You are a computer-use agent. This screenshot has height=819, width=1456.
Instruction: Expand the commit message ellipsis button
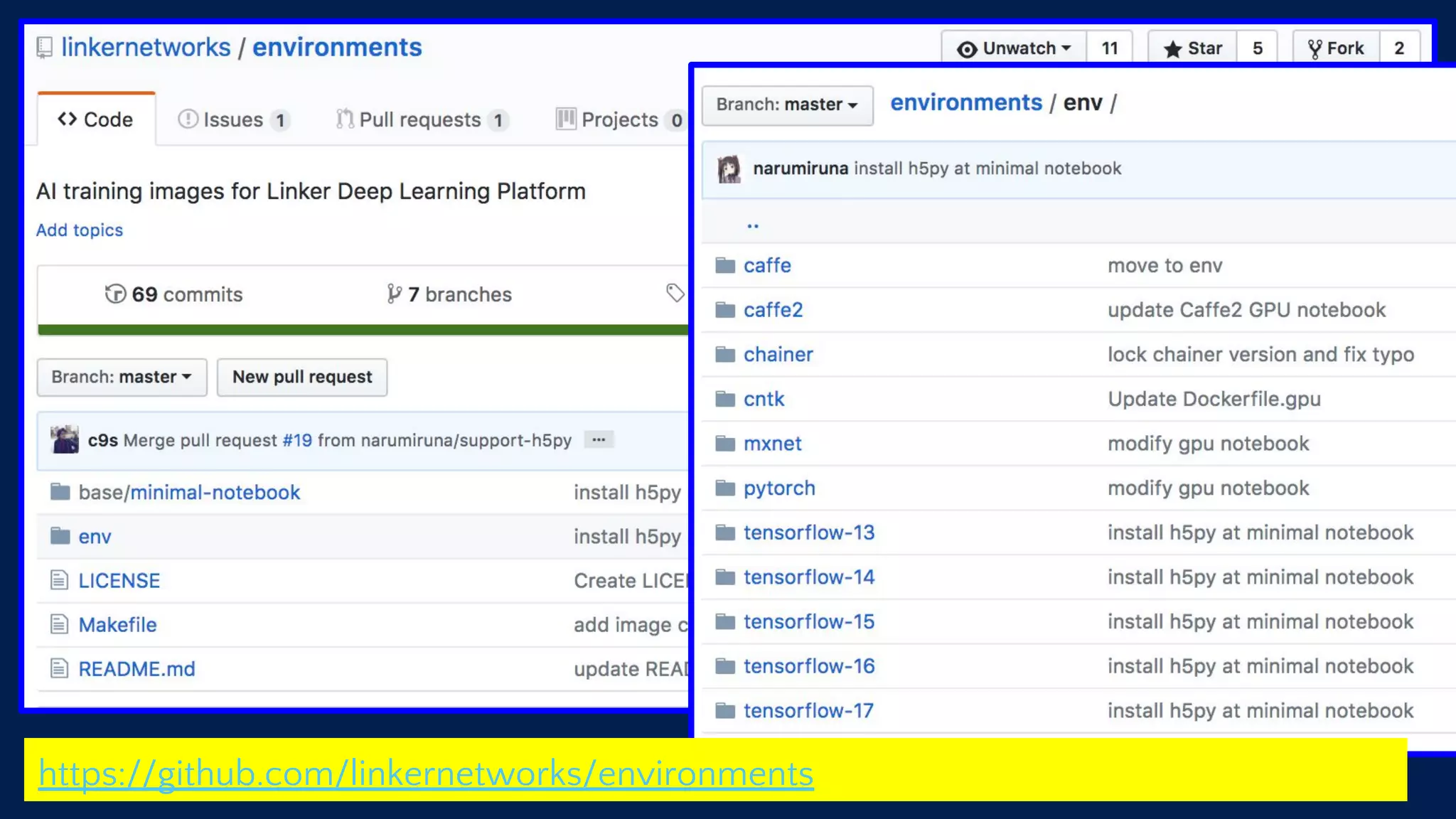599,439
